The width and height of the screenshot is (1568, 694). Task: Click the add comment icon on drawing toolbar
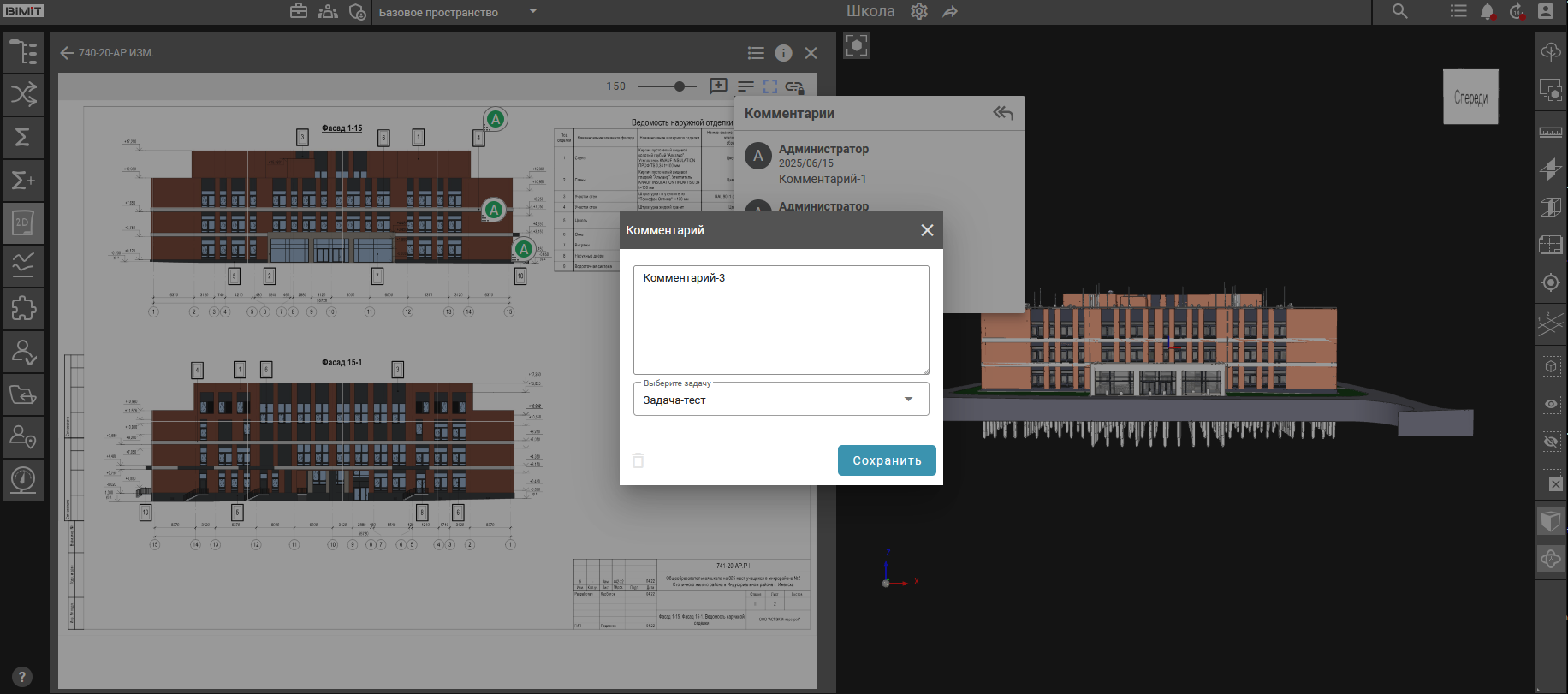pyautogui.click(x=718, y=86)
